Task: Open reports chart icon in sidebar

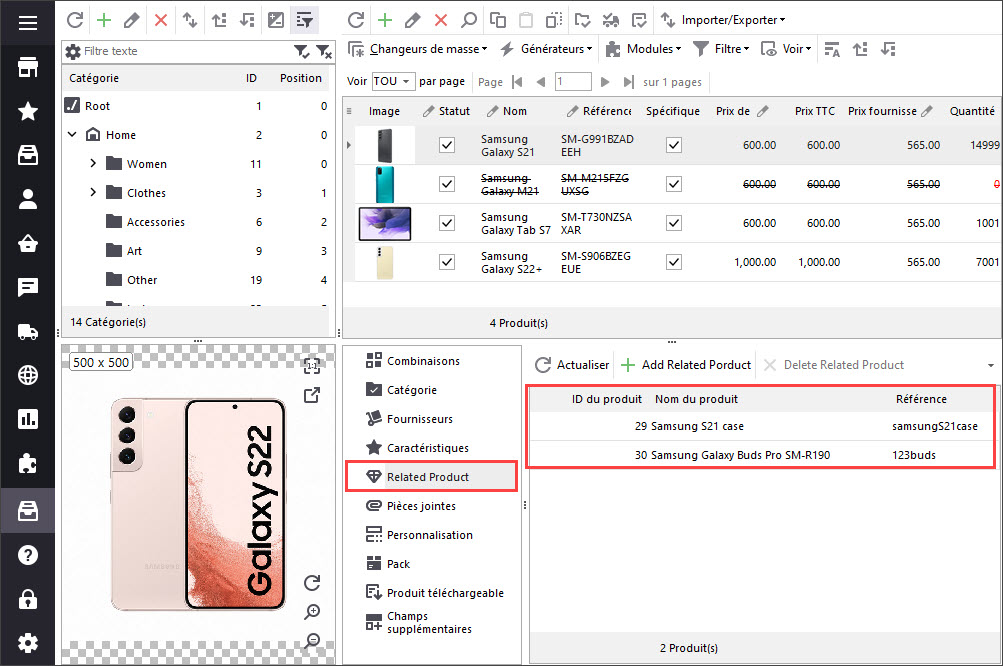Action: coord(28,419)
